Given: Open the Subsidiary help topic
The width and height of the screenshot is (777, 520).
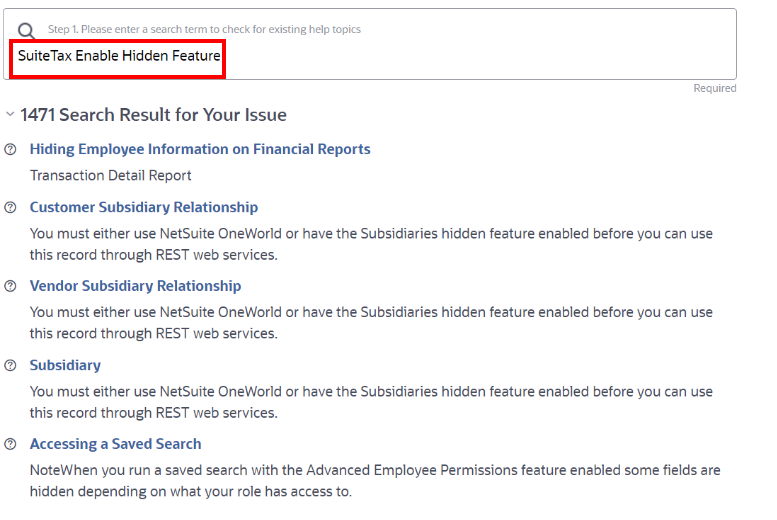Looking at the screenshot, I should click(x=65, y=365).
